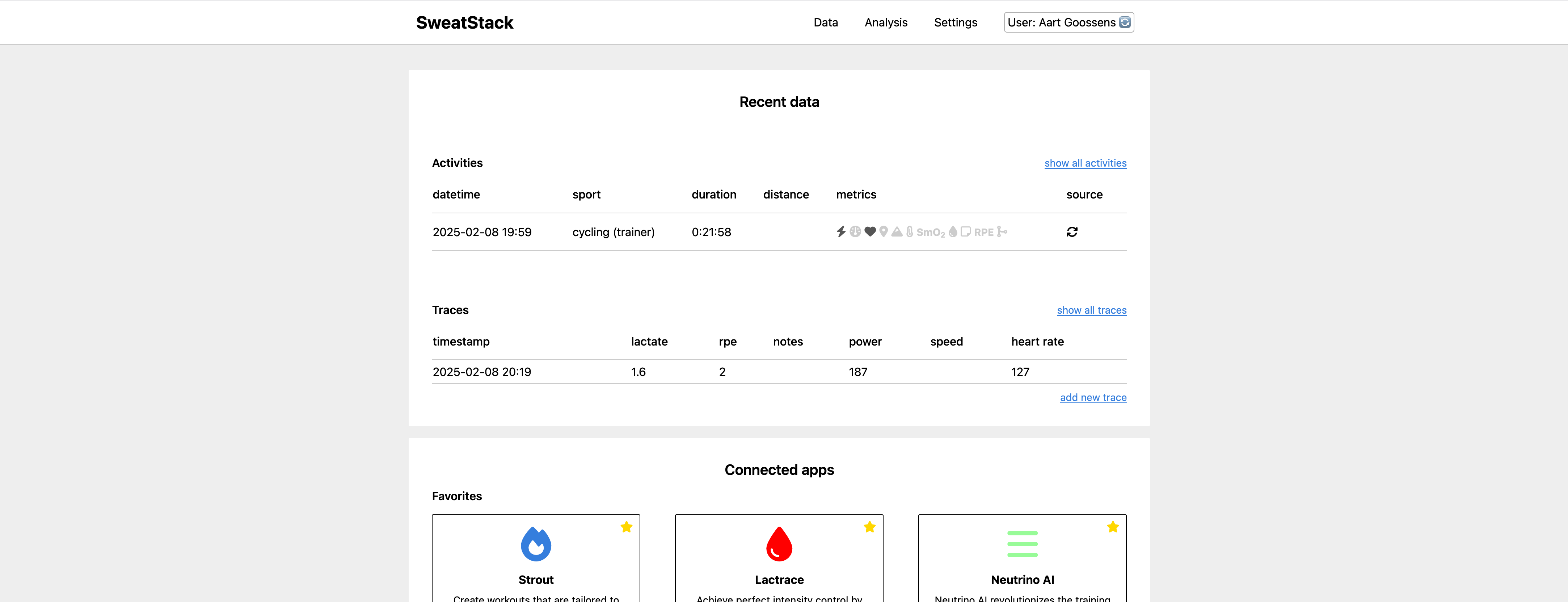This screenshot has width=1568, height=602.
Task: Open the User: Aart Goossens selector
Action: click(1069, 22)
